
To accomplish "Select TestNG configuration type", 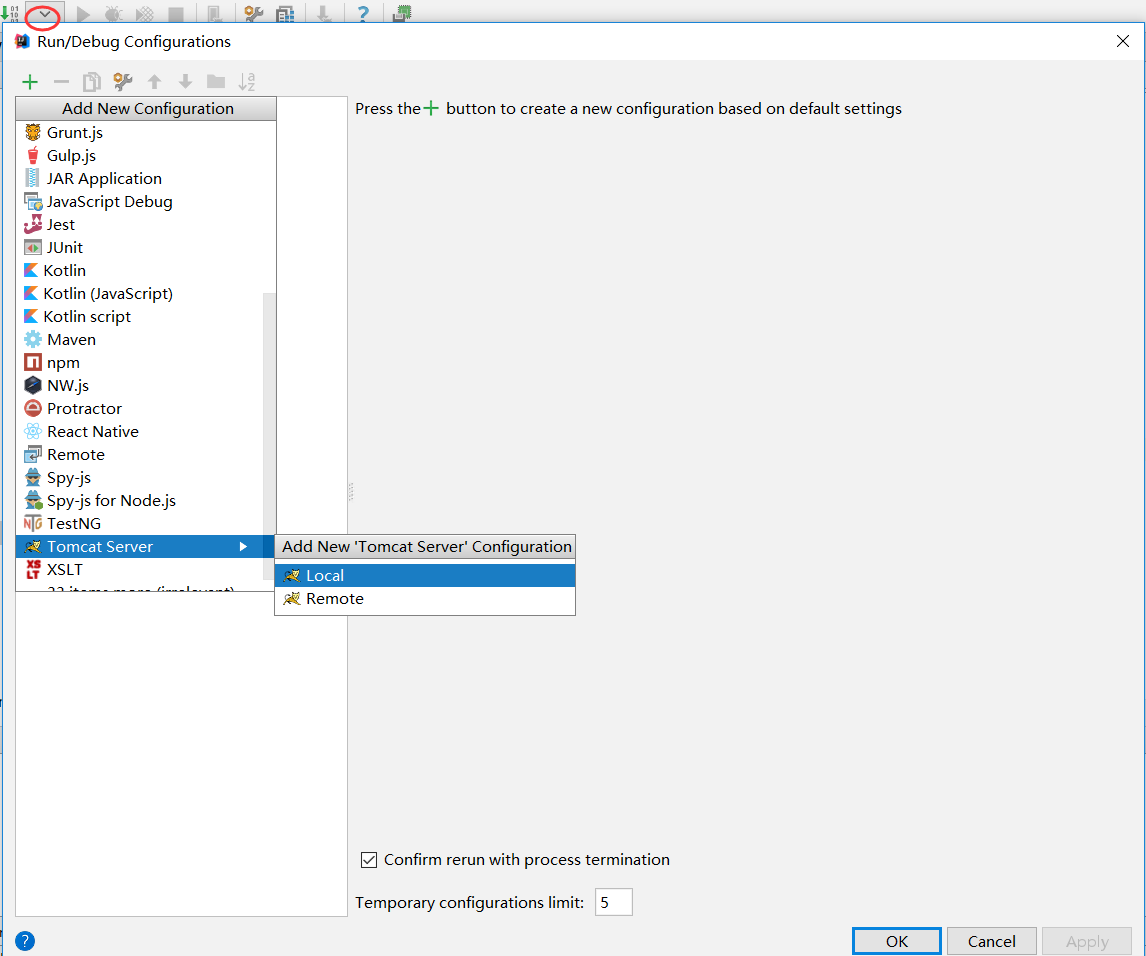I will 140,524.
